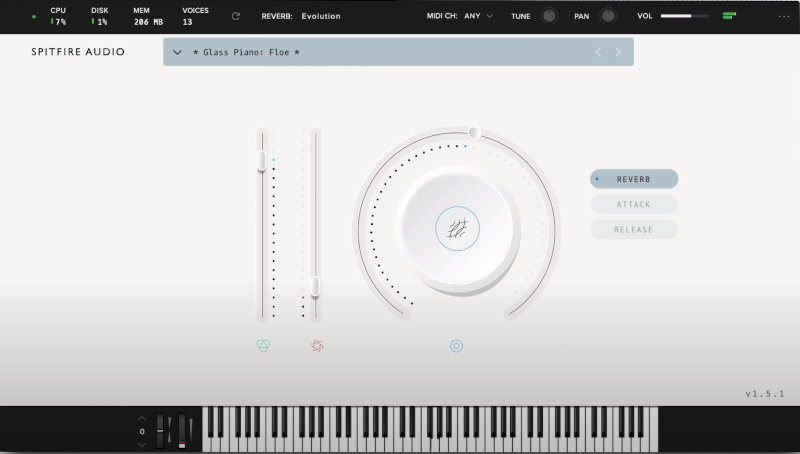Image resolution: width=800 pixels, height=454 pixels.
Task: Click the VOL slider bar
Action: 685,16
